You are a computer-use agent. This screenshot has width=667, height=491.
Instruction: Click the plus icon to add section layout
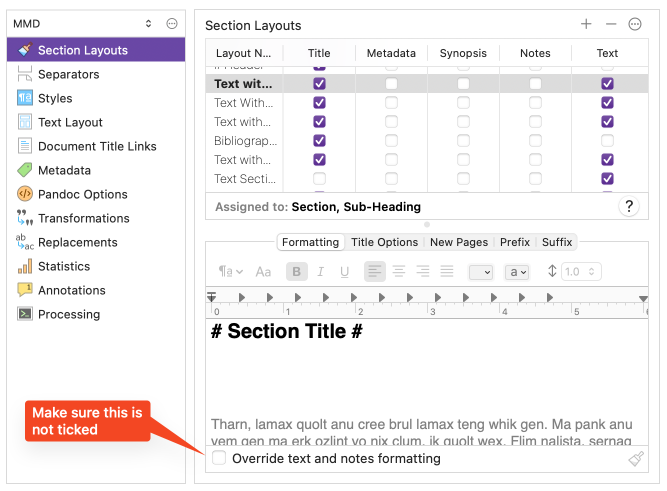coord(586,24)
